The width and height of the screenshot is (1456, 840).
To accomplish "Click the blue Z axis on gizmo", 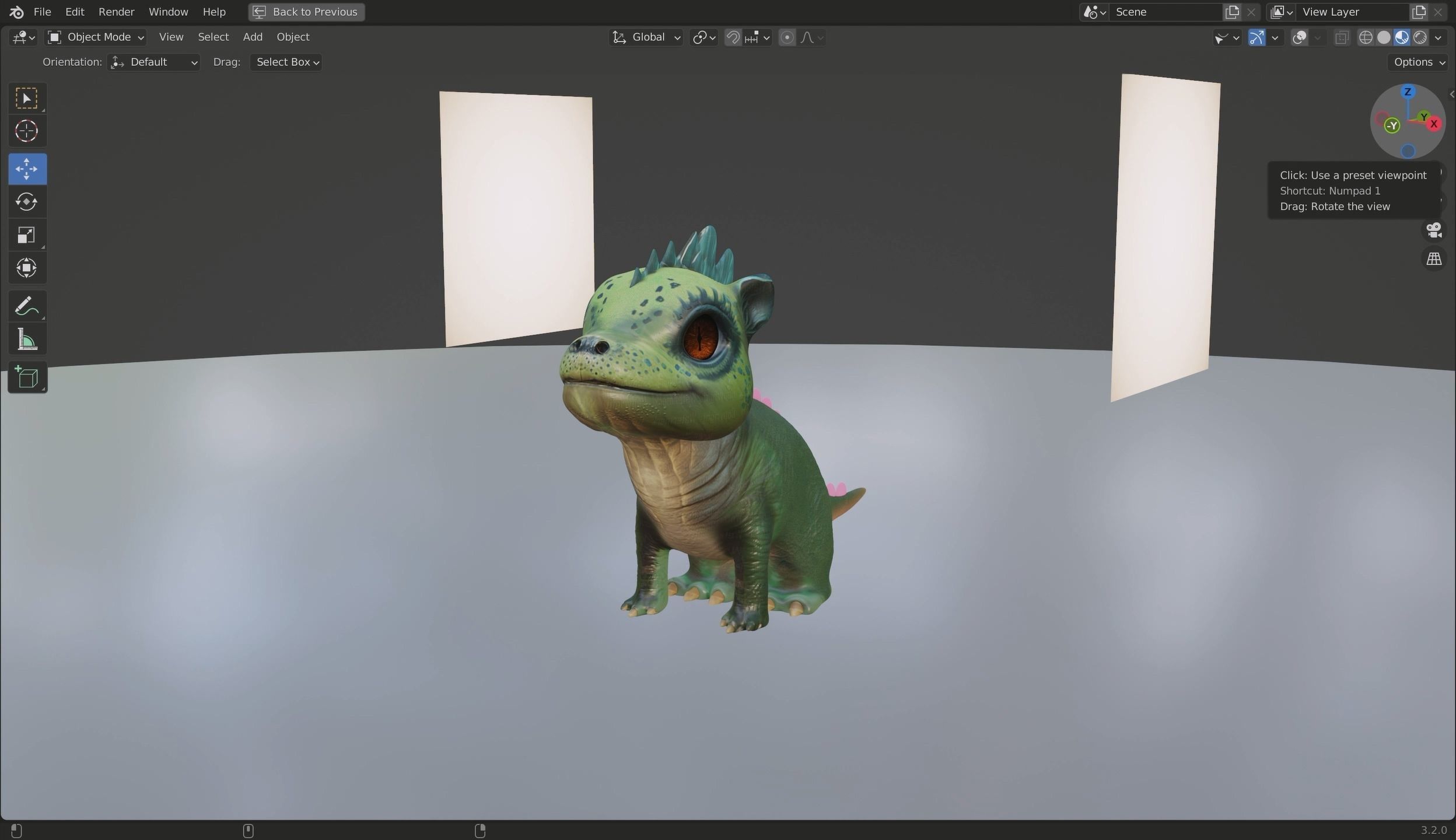I will [1408, 92].
